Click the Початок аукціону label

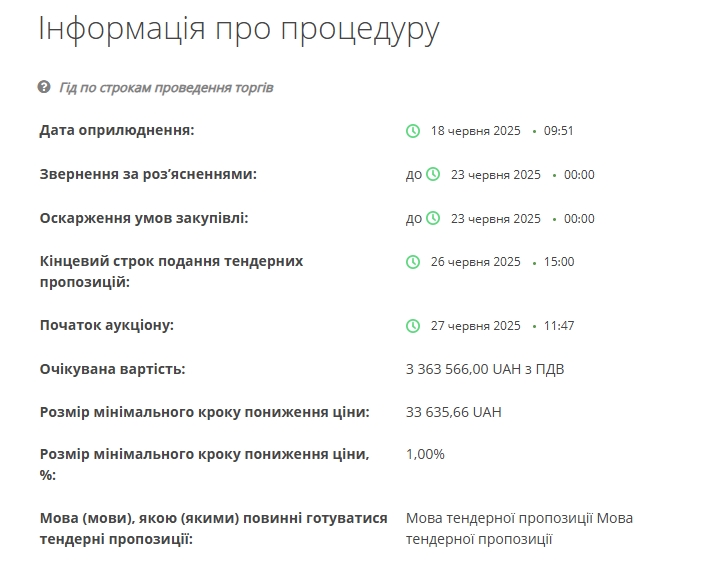[x=107, y=325]
